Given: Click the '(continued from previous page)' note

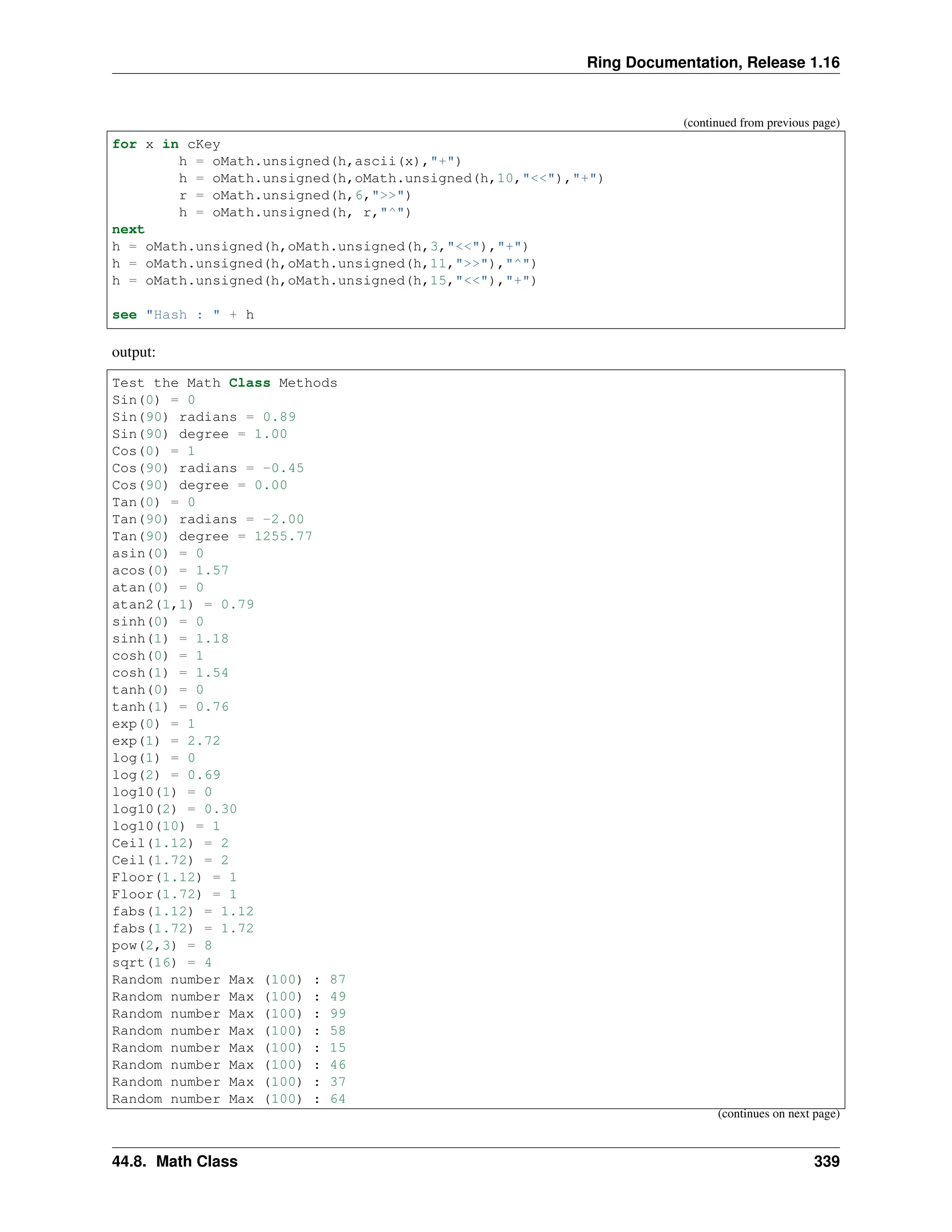Looking at the screenshot, I should 761,123.
